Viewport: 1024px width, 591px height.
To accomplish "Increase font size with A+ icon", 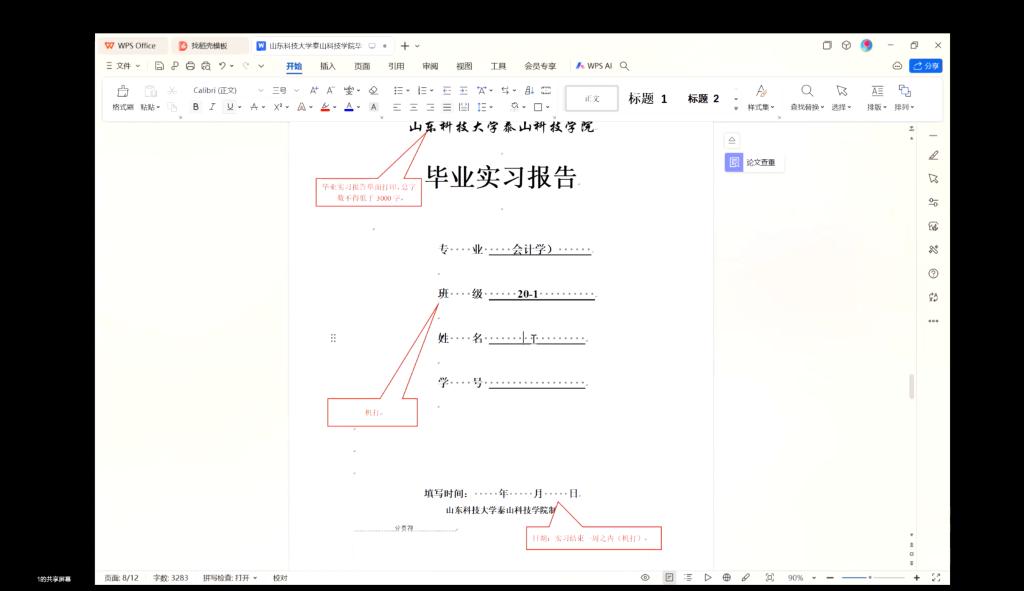I will pos(314,90).
